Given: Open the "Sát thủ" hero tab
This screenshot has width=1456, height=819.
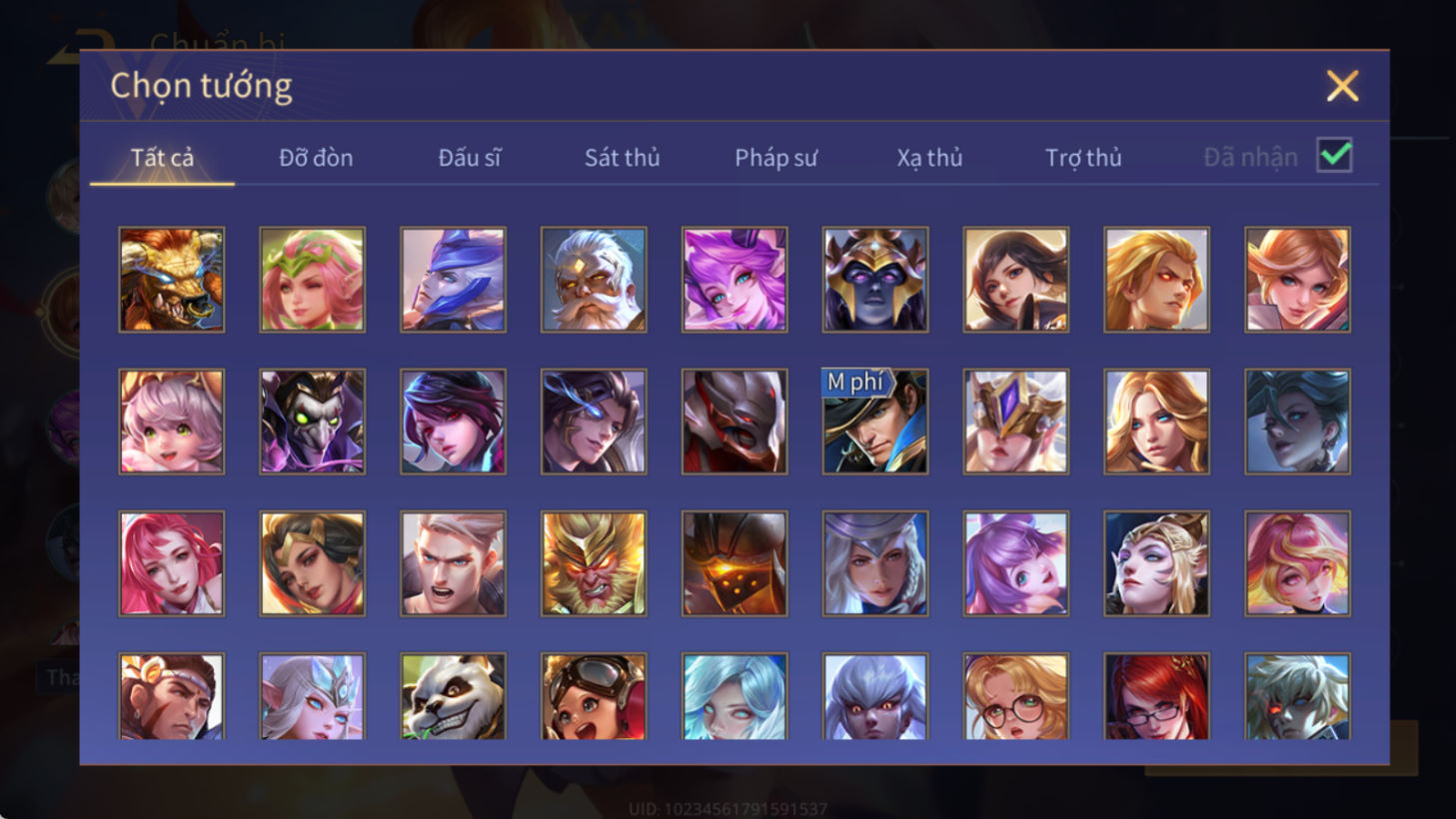Looking at the screenshot, I should click(623, 158).
